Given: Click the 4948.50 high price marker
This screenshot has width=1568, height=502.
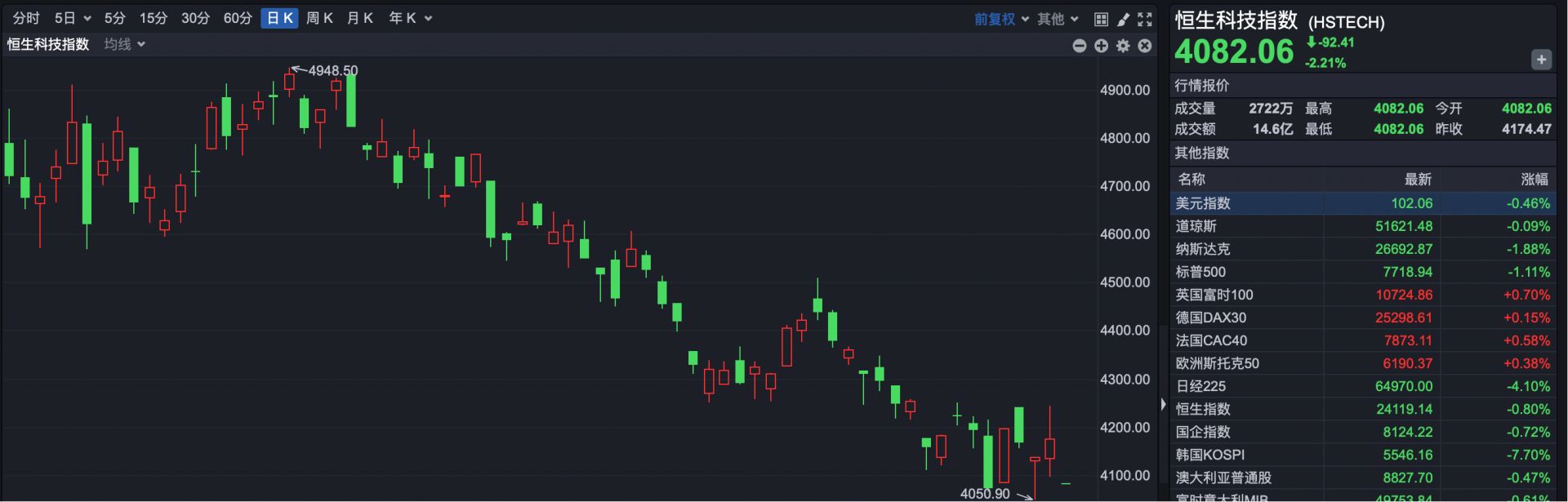Looking at the screenshot, I should tap(332, 71).
